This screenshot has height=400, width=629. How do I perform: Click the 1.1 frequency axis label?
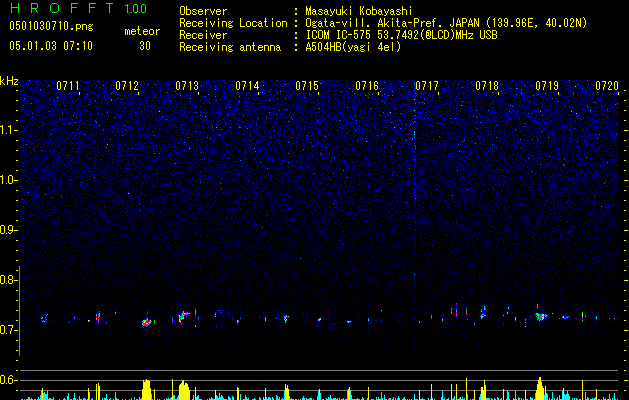pos(9,130)
